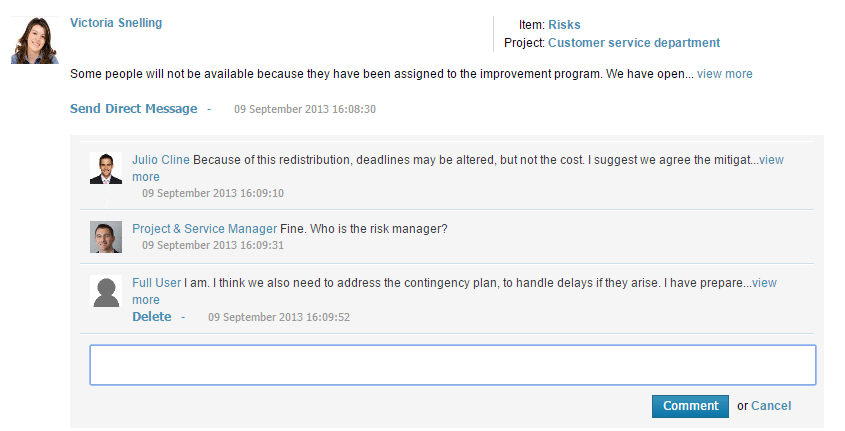
Task: Go to the Customer service department project
Action: [634, 43]
